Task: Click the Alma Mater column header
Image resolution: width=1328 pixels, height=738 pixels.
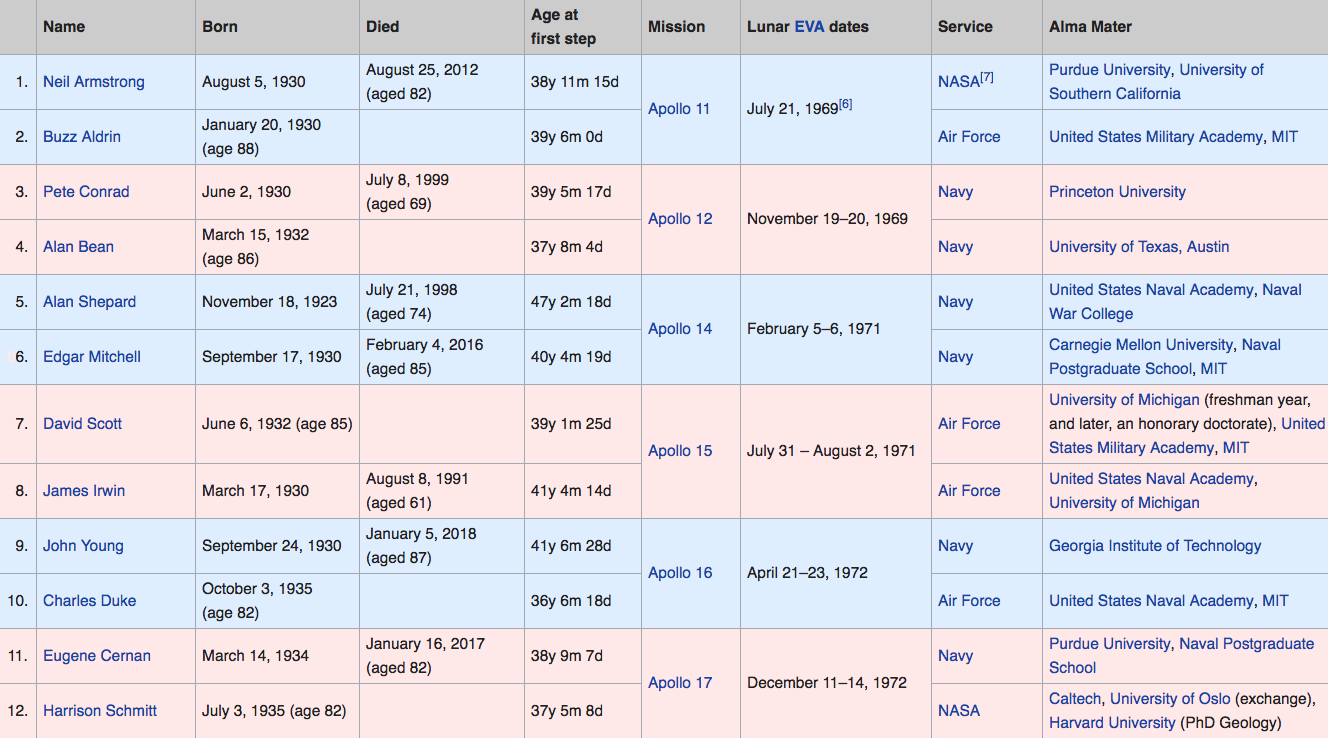Action: pos(1091,27)
